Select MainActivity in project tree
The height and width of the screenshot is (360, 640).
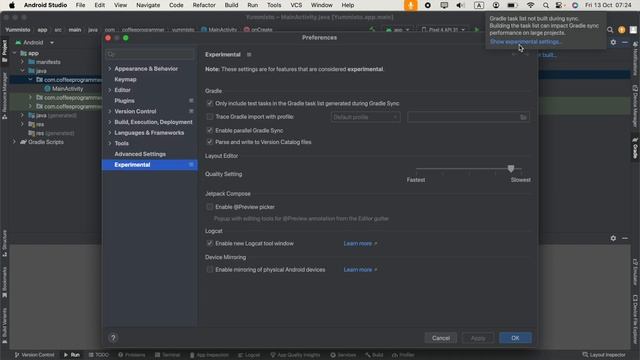(63, 89)
